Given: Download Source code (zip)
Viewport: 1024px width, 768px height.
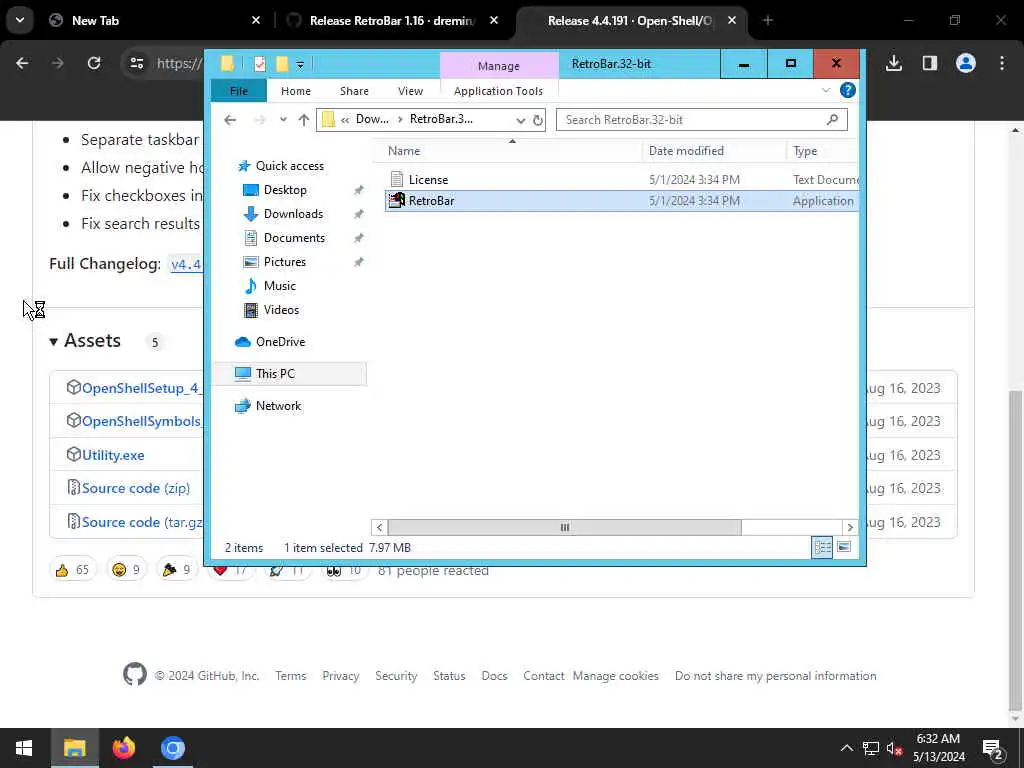Looking at the screenshot, I should click(x=136, y=488).
